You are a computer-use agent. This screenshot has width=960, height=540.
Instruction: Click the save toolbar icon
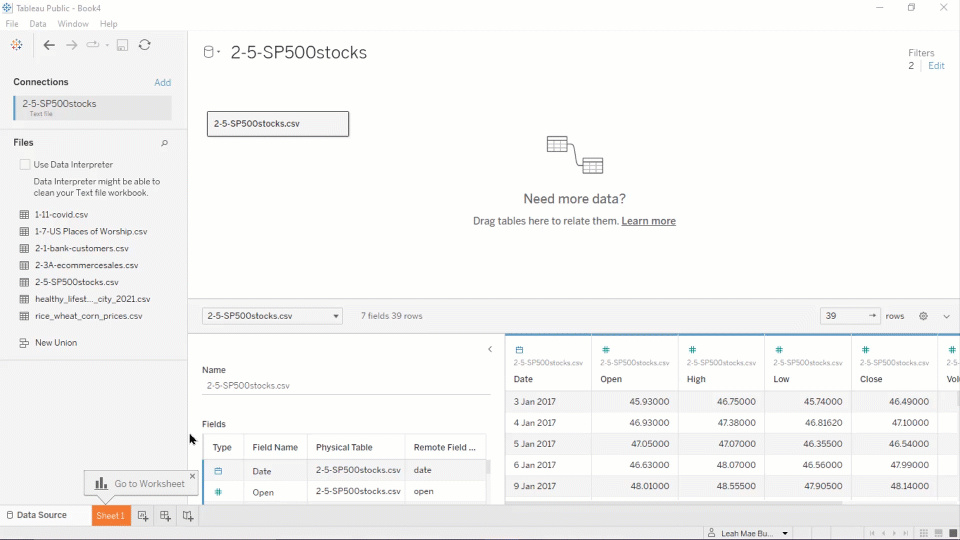122,45
